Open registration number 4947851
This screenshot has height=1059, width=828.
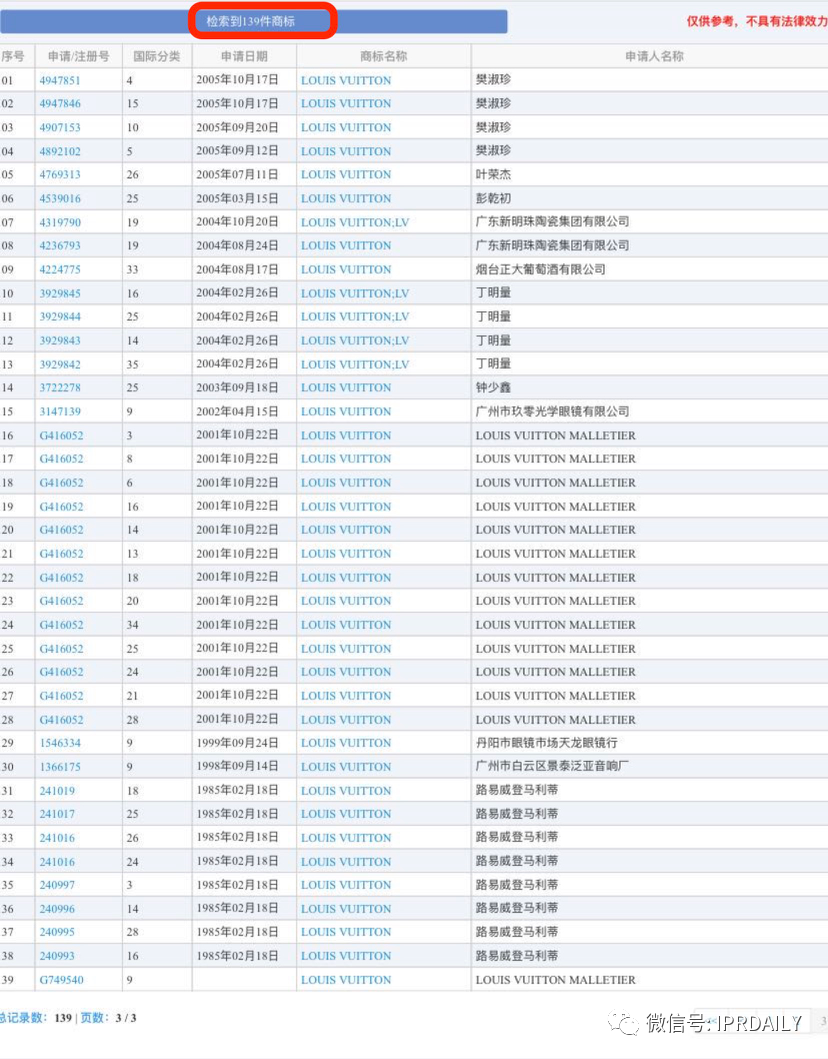[x=59, y=80]
